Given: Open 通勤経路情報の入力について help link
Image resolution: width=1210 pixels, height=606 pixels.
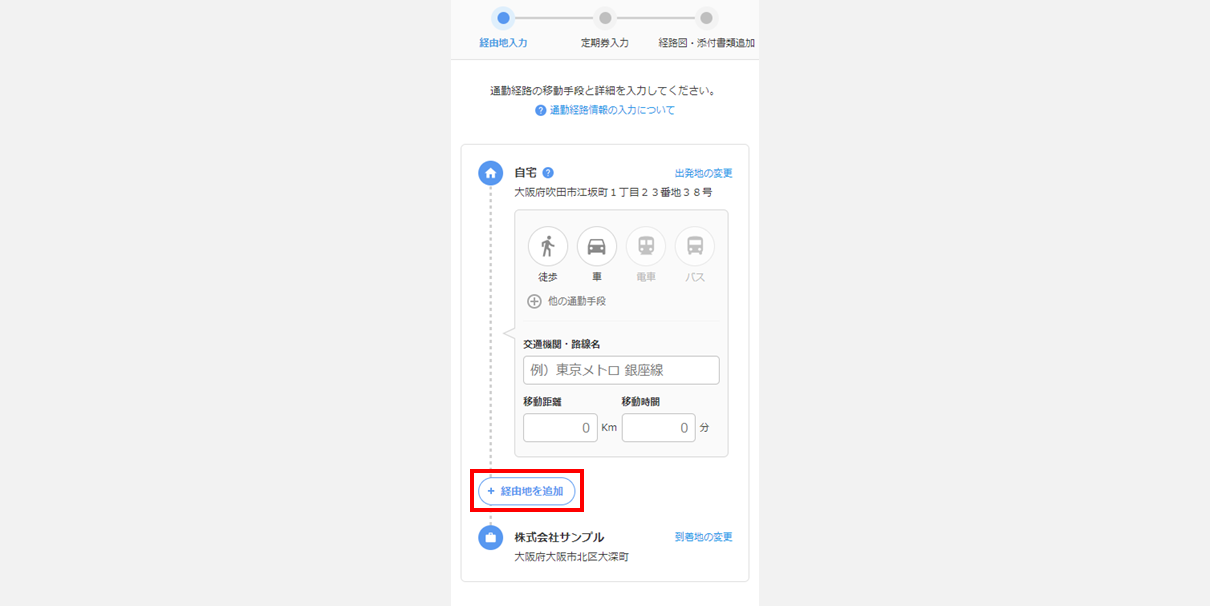Looking at the screenshot, I should click(x=612, y=111).
